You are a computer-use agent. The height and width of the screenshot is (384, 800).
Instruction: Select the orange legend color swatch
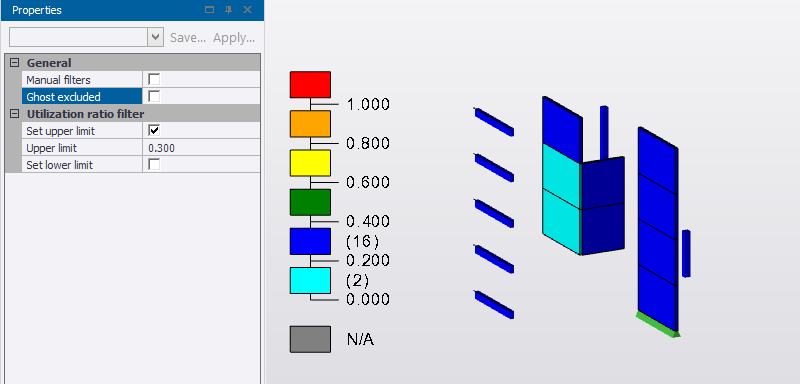tap(310, 124)
